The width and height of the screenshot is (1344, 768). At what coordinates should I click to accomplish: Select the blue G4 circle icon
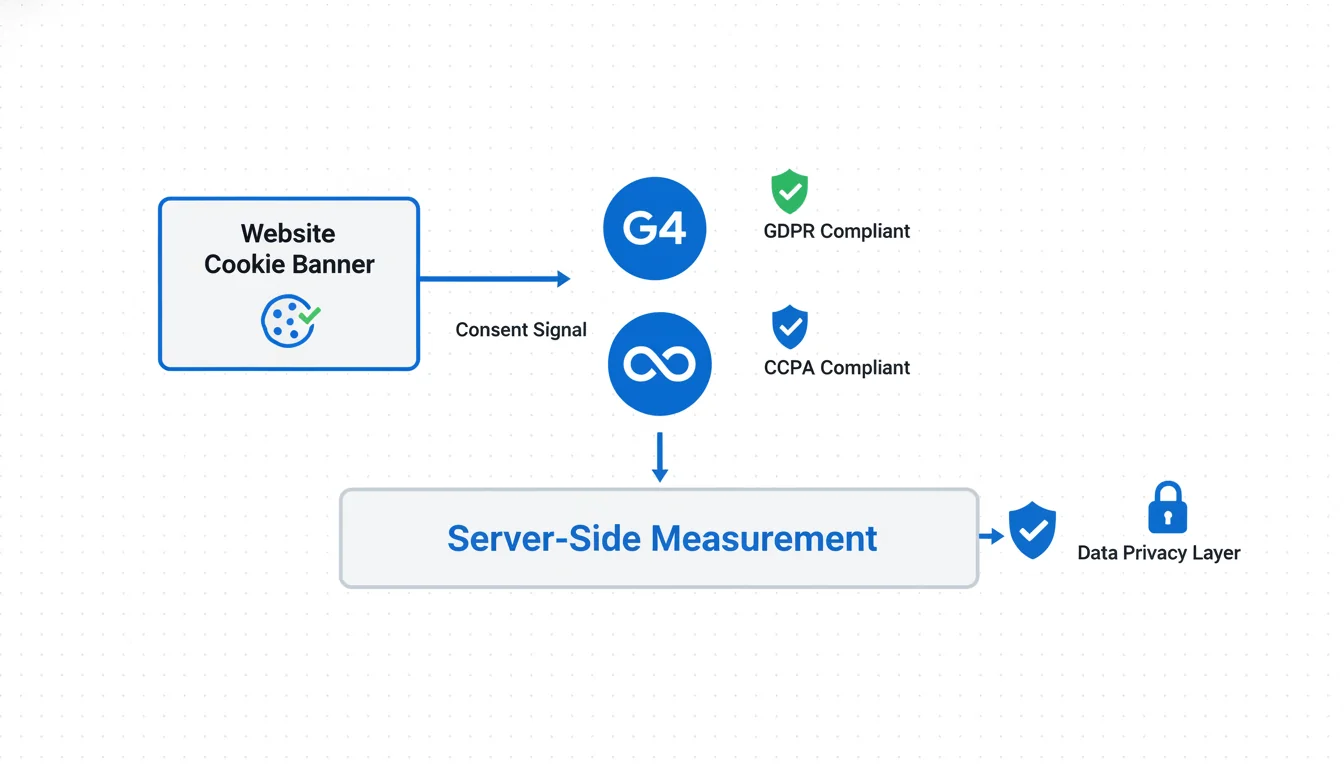655,229
